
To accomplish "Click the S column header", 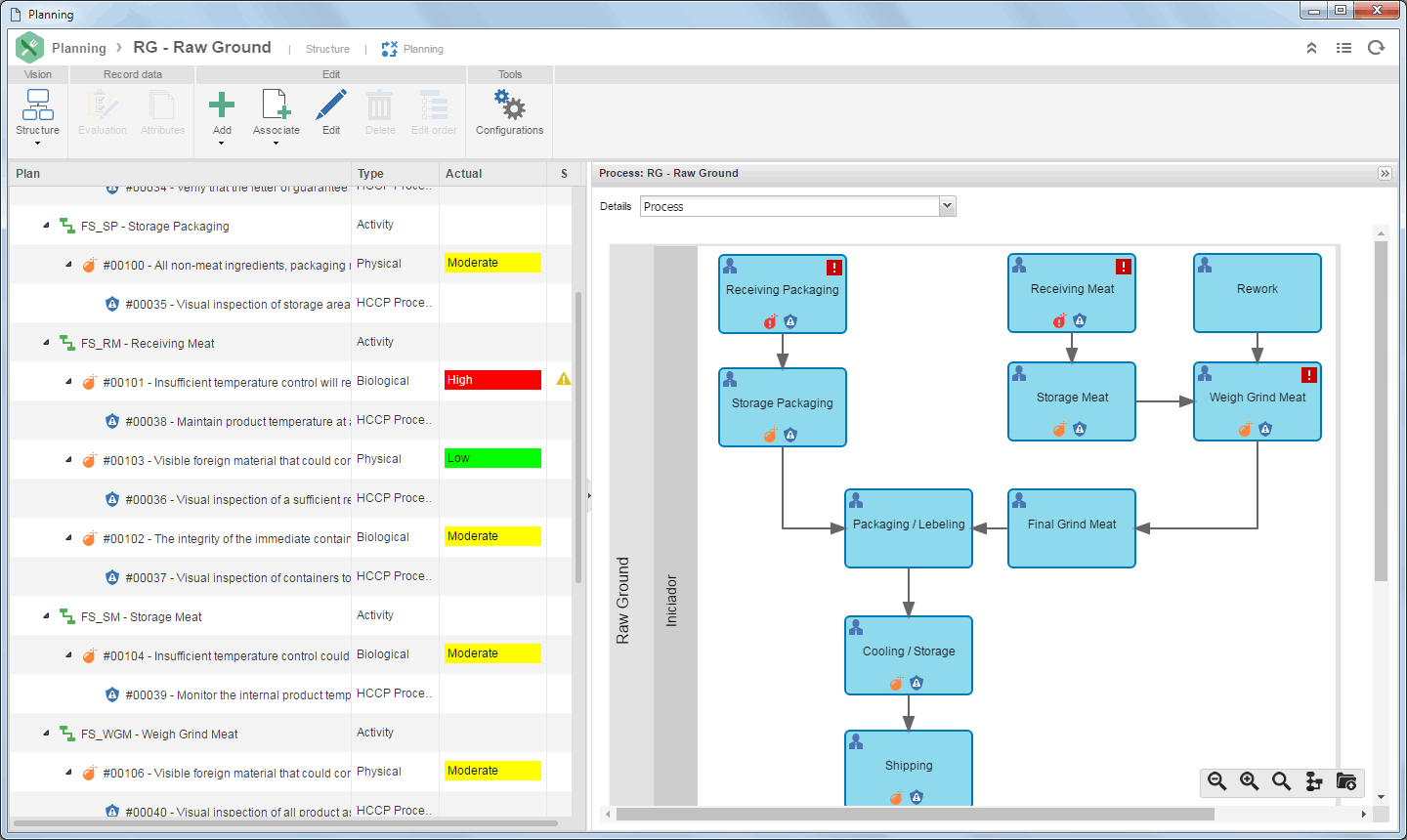I will click(x=564, y=174).
